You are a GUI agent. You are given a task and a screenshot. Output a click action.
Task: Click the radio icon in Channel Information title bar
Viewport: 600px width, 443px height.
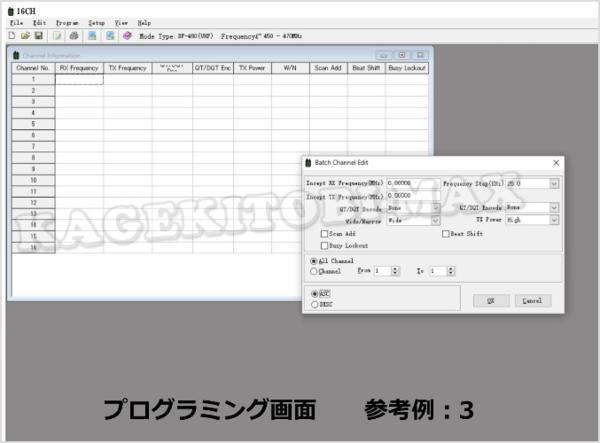coord(16,55)
